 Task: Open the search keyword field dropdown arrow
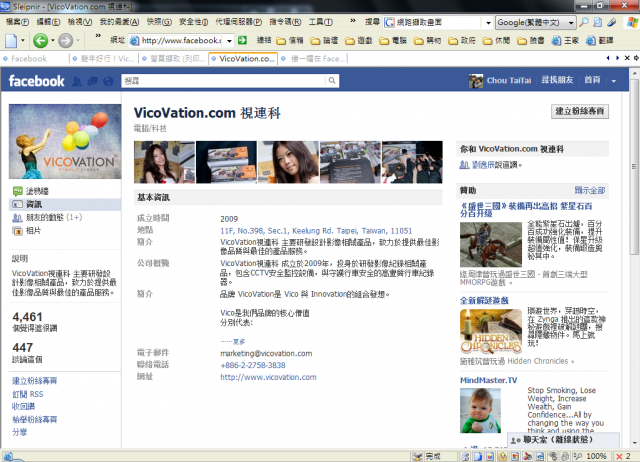pyautogui.click(x=488, y=22)
